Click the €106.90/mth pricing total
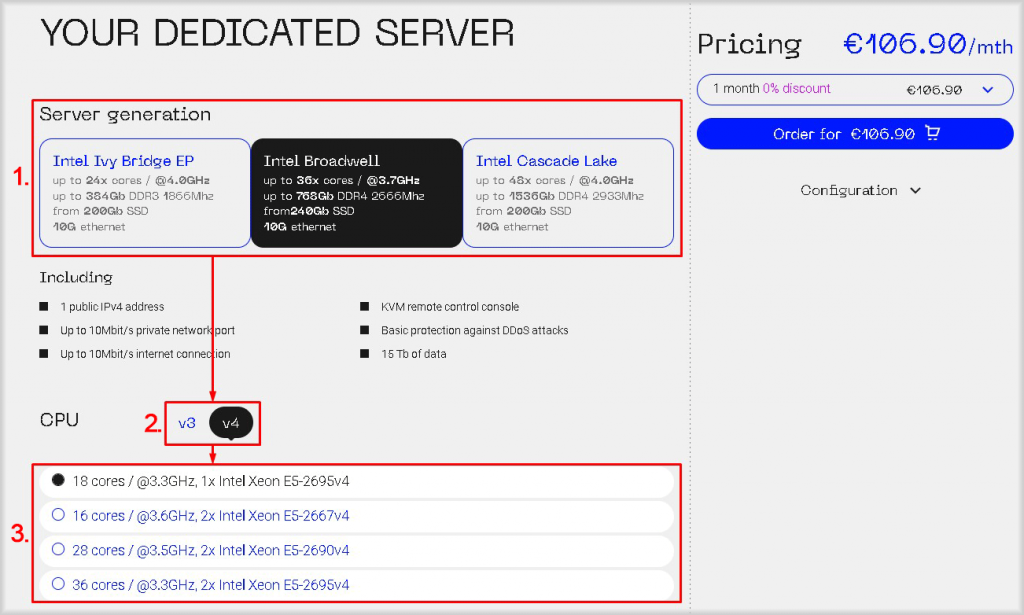Image resolution: width=1024 pixels, height=615 pixels. click(x=928, y=44)
